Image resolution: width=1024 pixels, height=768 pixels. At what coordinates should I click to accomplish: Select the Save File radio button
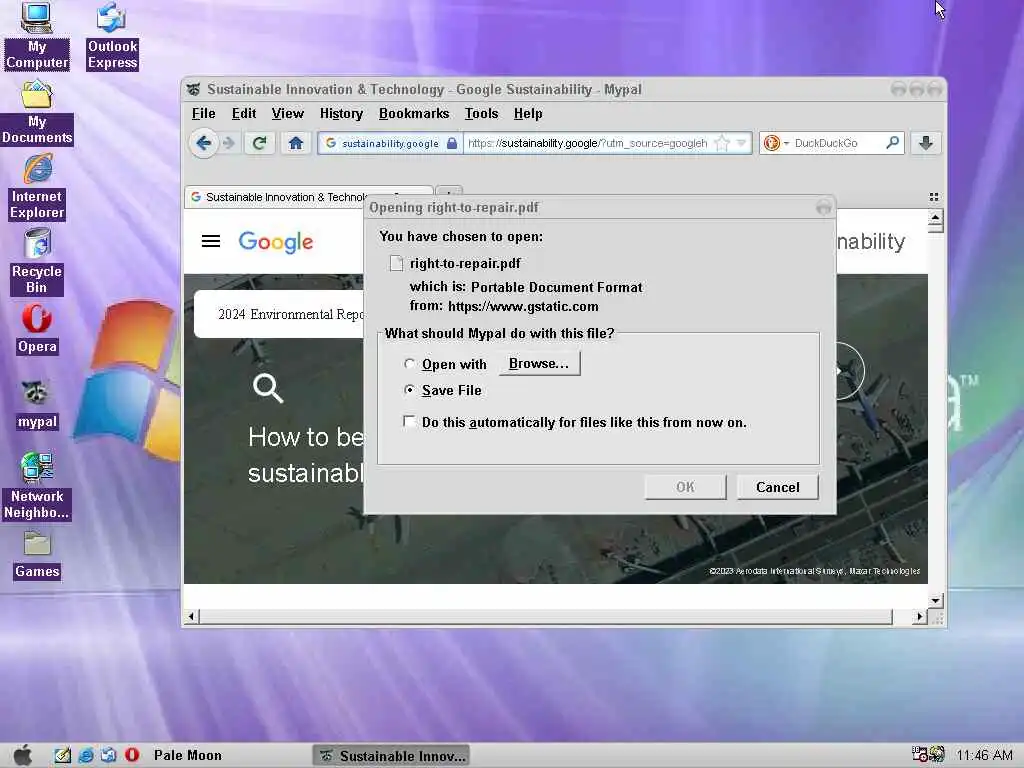pyautogui.click(x=409, y=390)
